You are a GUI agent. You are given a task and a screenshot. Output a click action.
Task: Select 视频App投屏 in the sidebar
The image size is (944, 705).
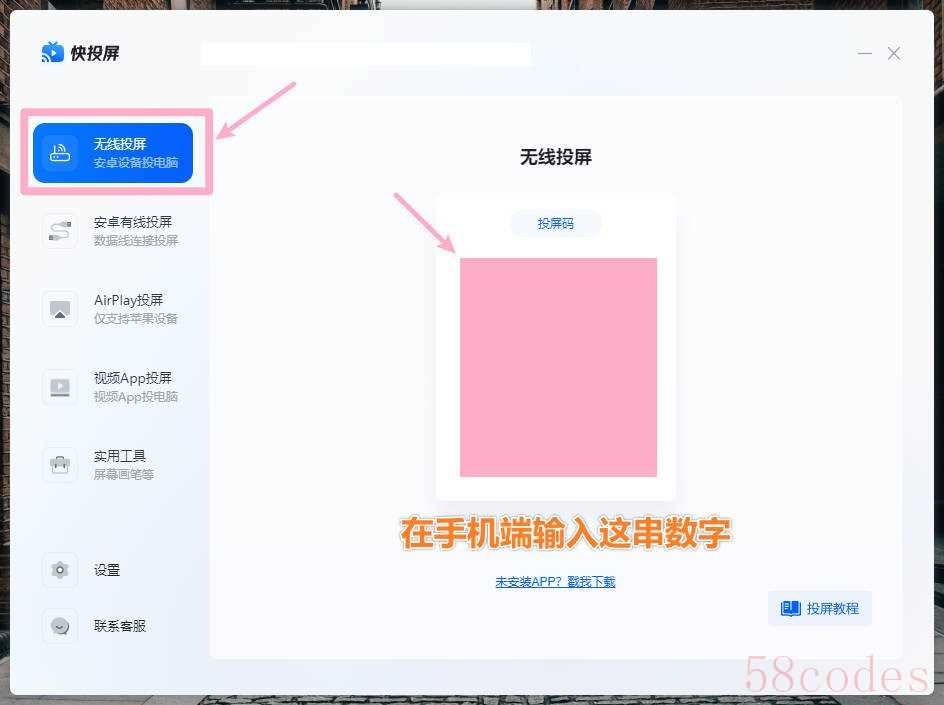point(113,387)
